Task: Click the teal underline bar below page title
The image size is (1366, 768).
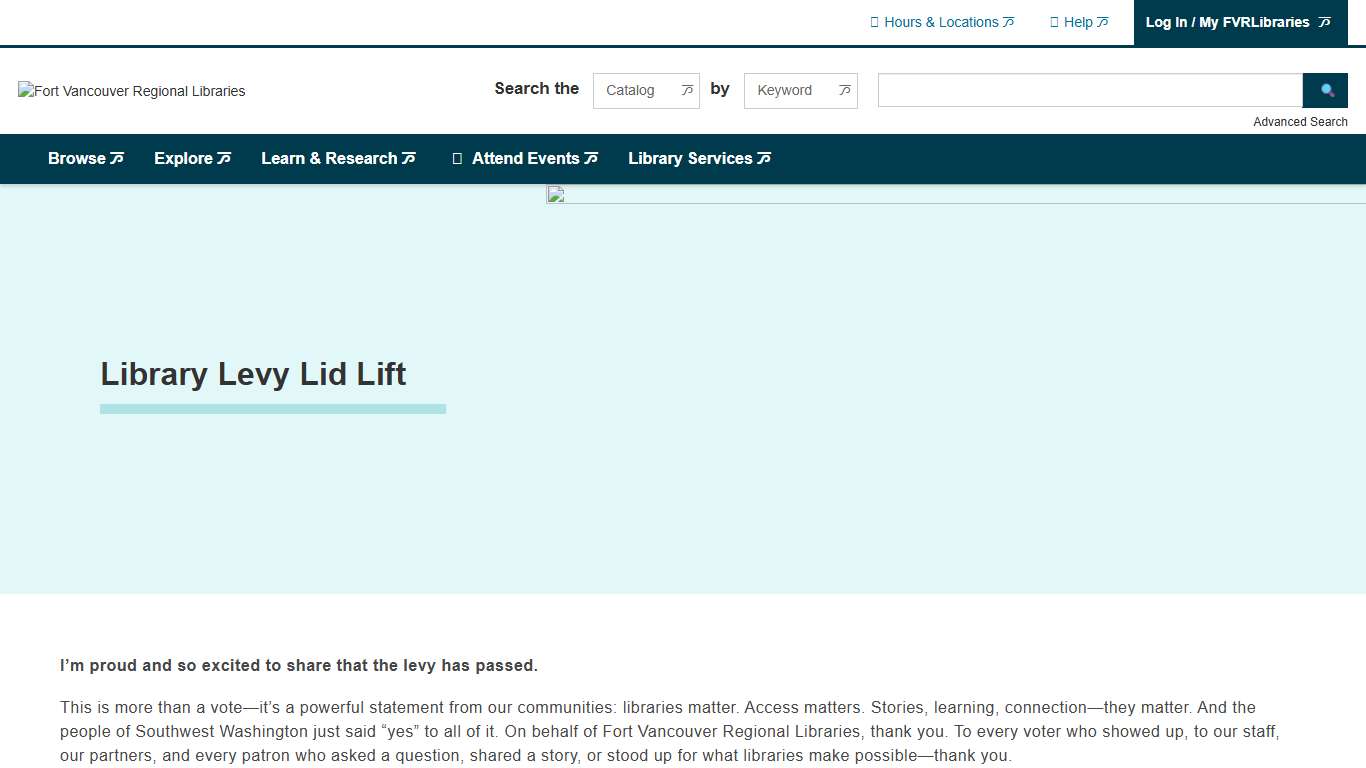Action: pos(272,408)
